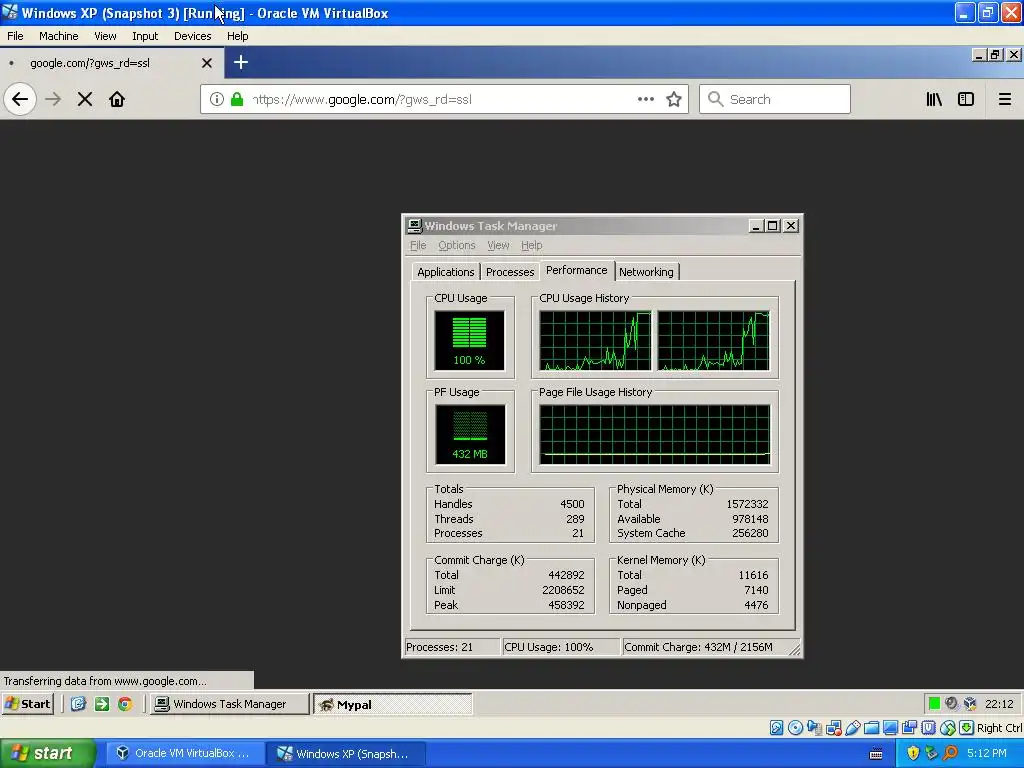The width and height of the screenshot is (1024, 768).
Task: Open VirtualBox Input menu
Action: tap(145, 36)
